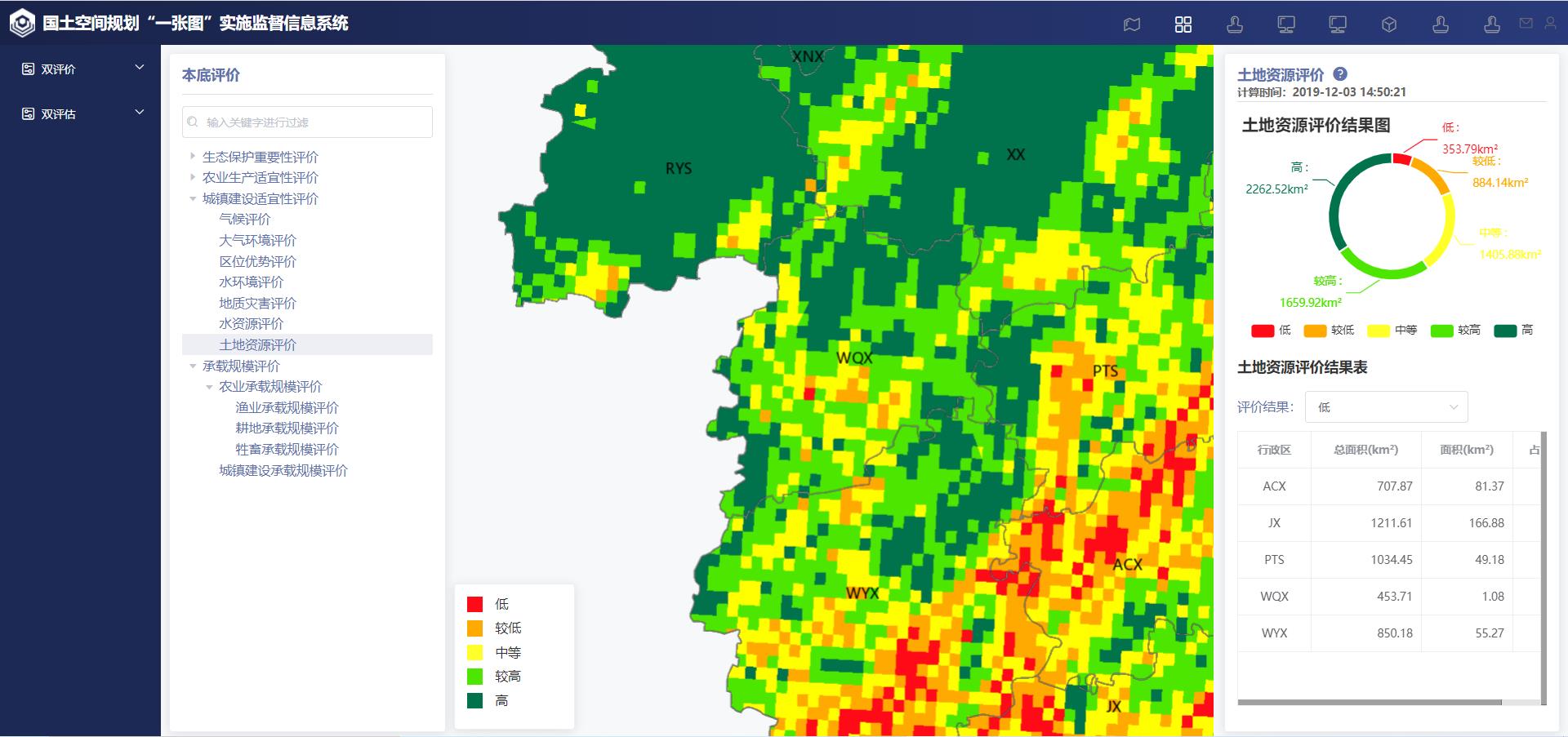Click the user profile icon at top right
The width and height of the screenshot is (1568, 737).
(x=1550, y=24)
